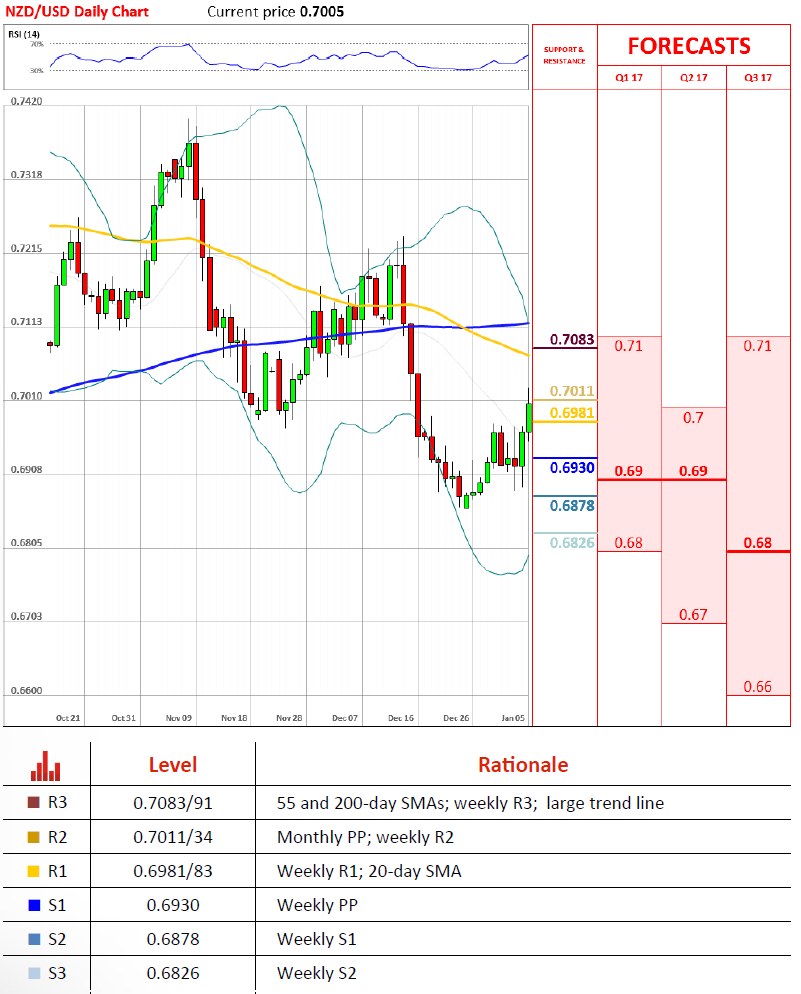Click the rationale 'Weekly S2'
801x994 pixels.
[x=317, y=974]
